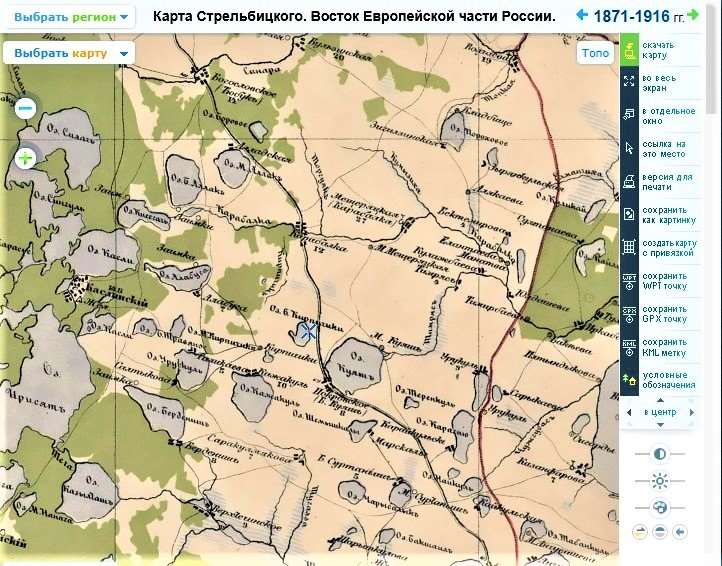Go to previous time period with left arrow
Screen dimensions: 722x566
[582, 15]
